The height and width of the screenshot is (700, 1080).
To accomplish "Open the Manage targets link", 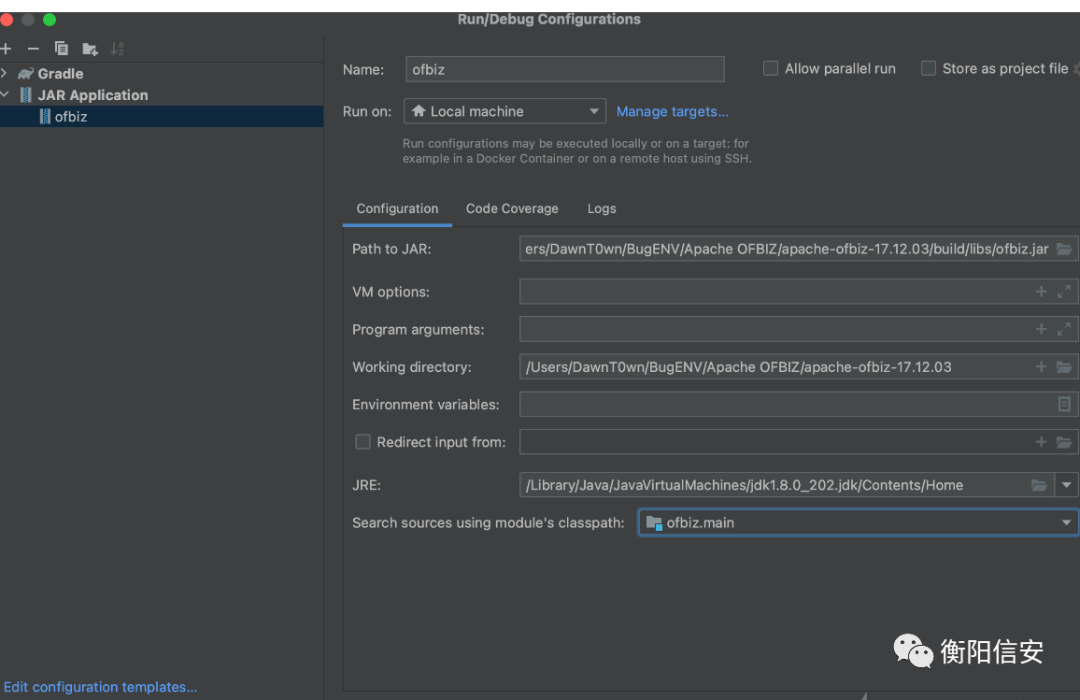I will (672, 112).
